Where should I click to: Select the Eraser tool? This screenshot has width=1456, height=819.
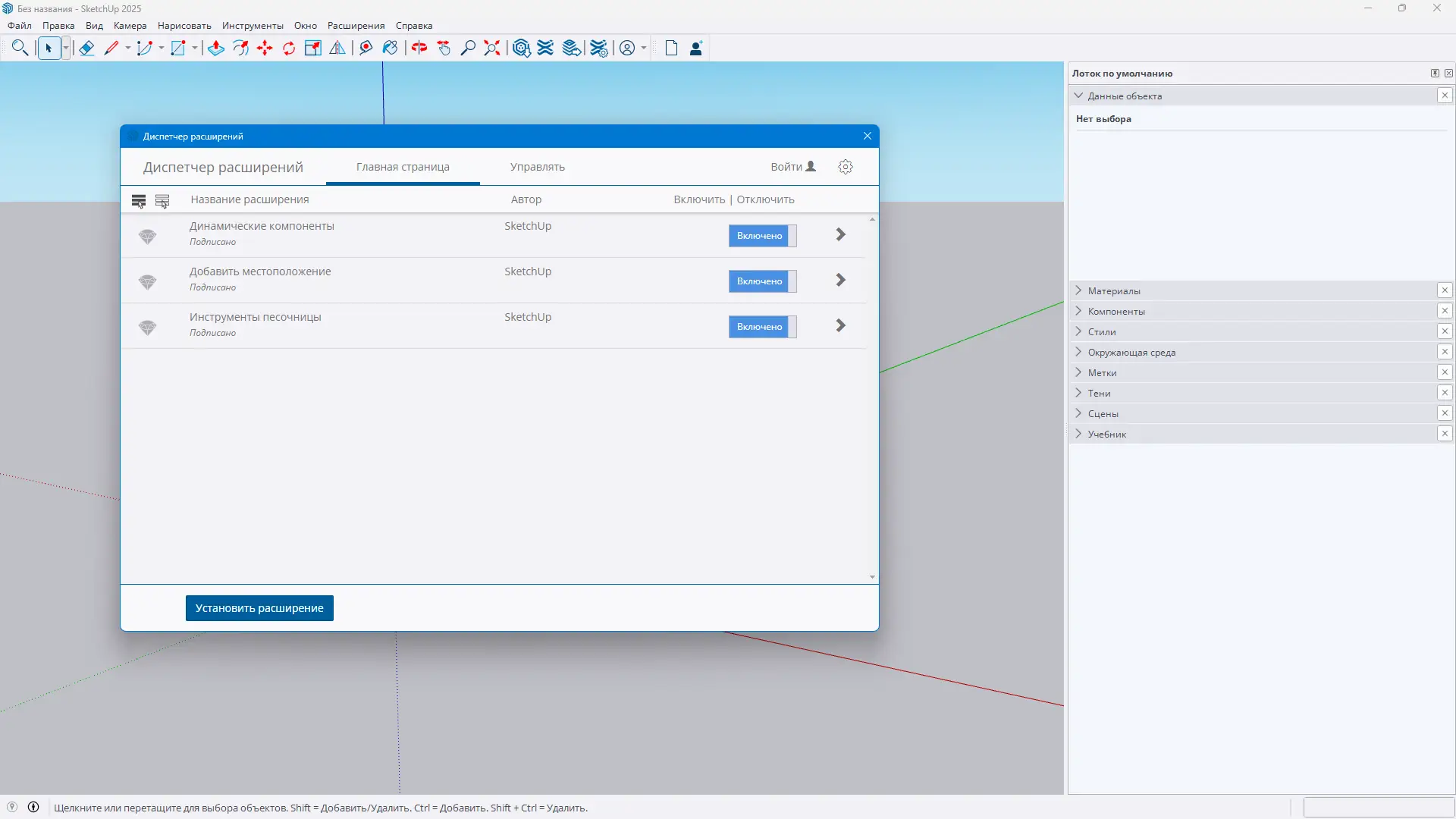tap(86, 49)
